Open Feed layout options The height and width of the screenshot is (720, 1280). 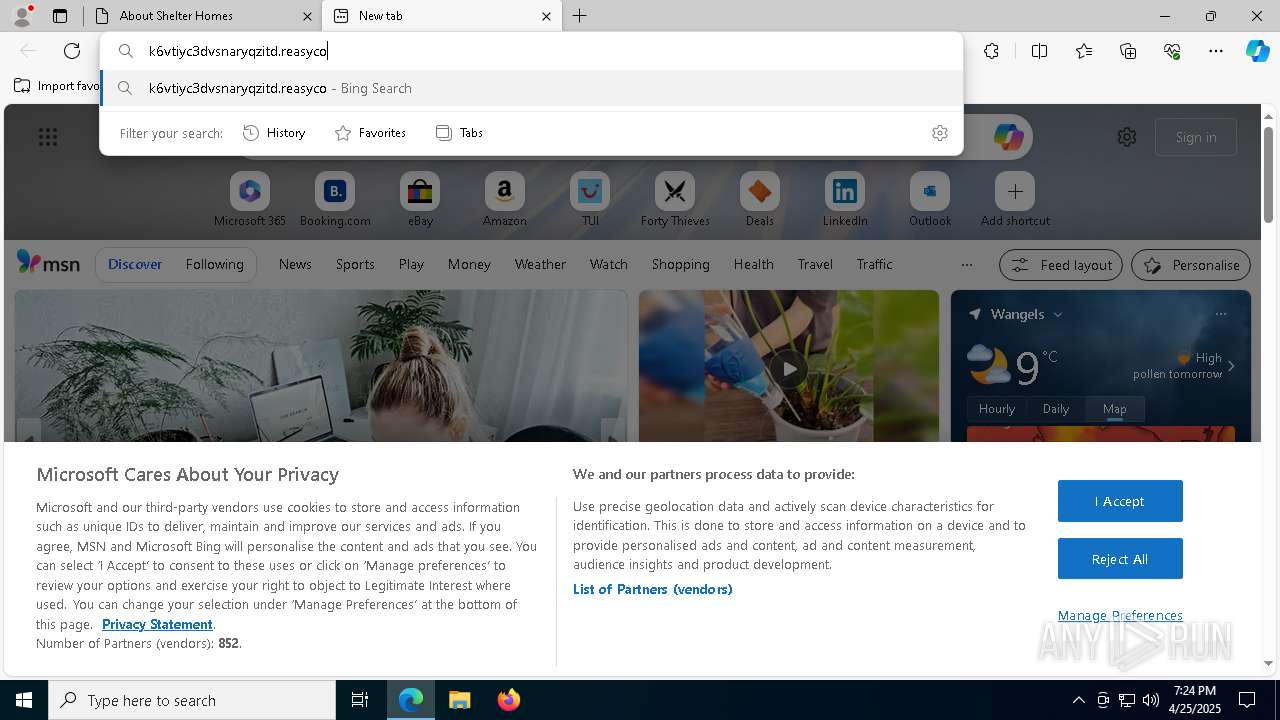click(x=1061, y=265)
